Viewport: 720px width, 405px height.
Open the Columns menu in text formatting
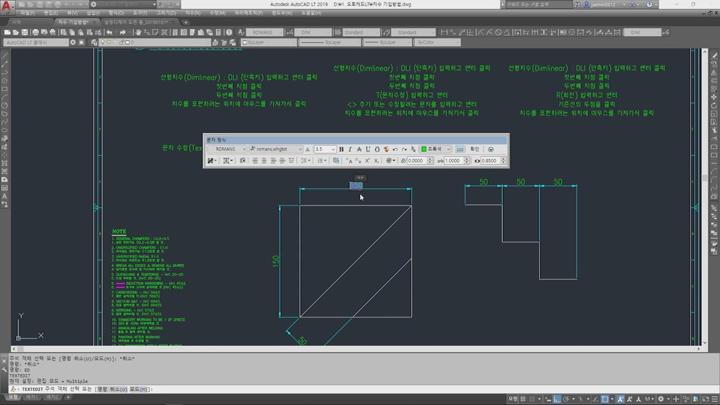(x=211, y=161)
